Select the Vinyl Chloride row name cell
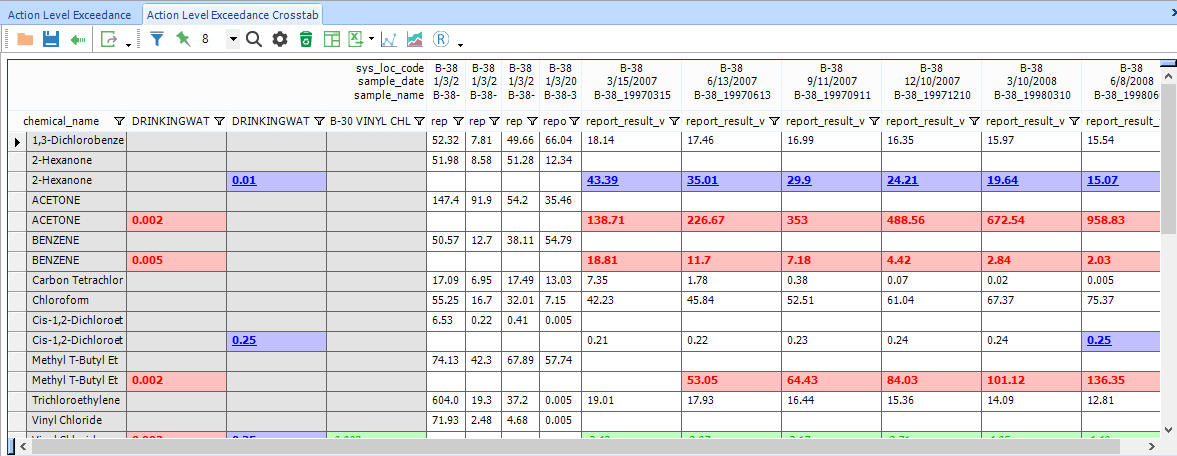 point(77,421)
